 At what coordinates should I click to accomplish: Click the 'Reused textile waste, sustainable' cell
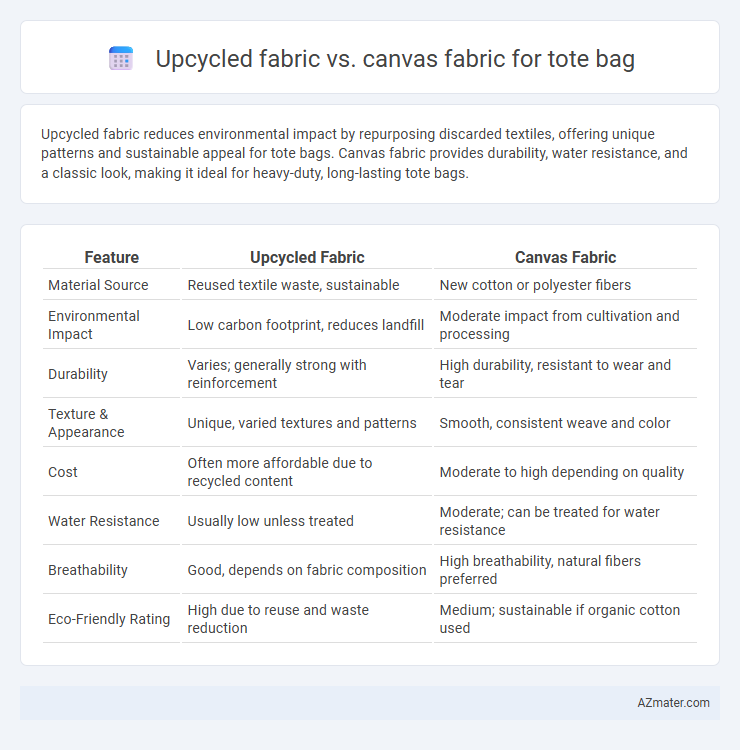click(293, 285)
